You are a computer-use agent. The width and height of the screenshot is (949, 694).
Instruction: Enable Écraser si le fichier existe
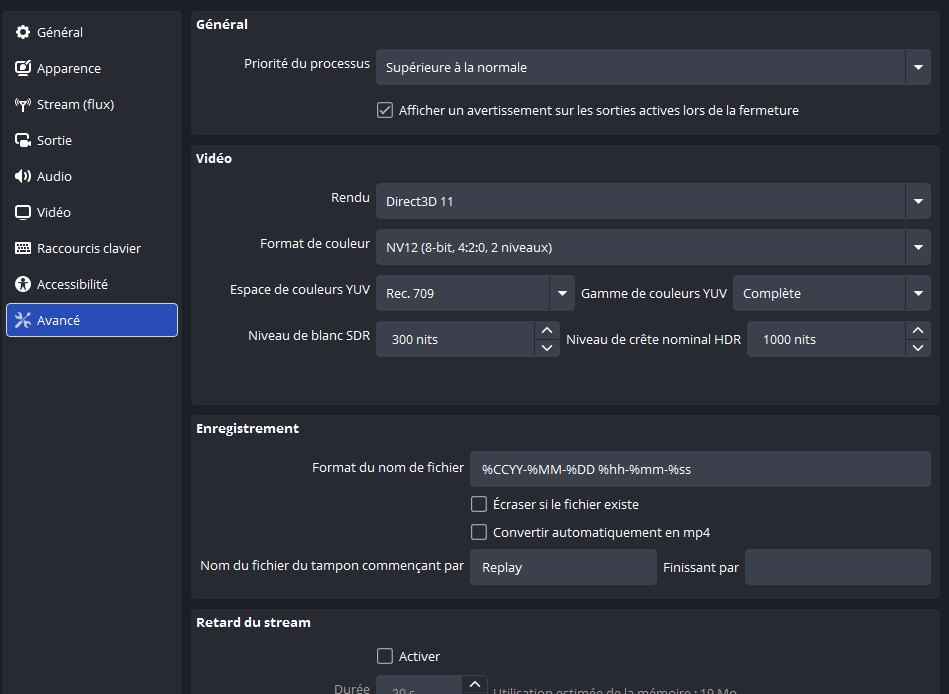pos(479,505)
